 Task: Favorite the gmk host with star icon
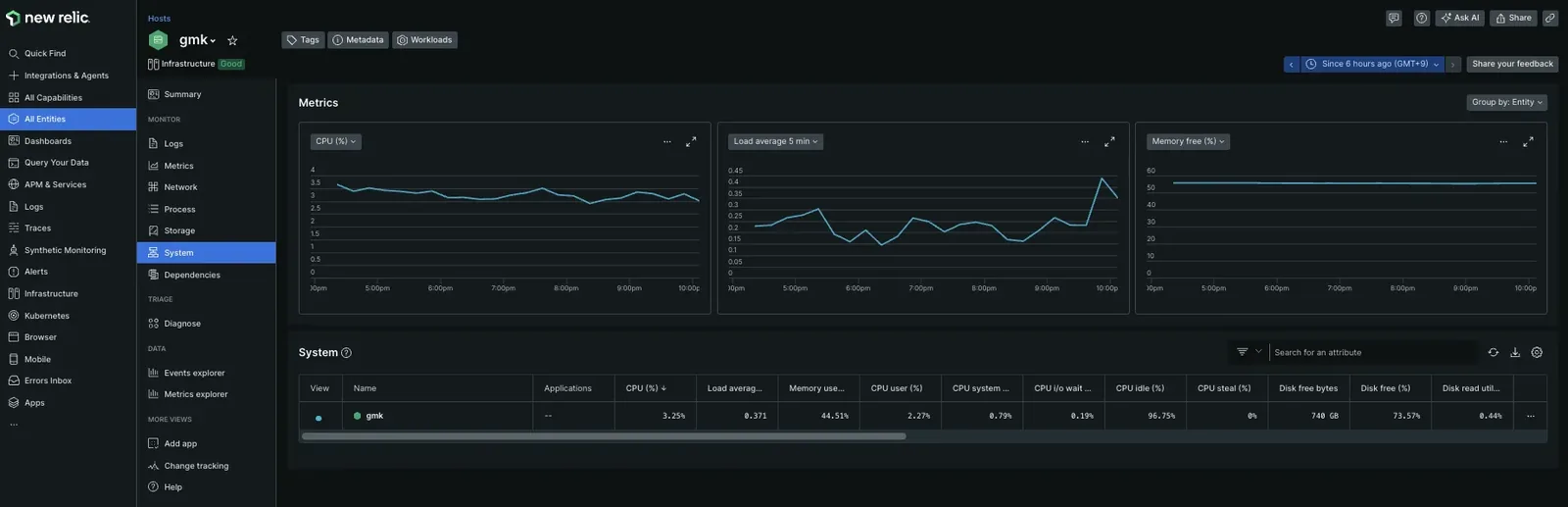(232, 40)
